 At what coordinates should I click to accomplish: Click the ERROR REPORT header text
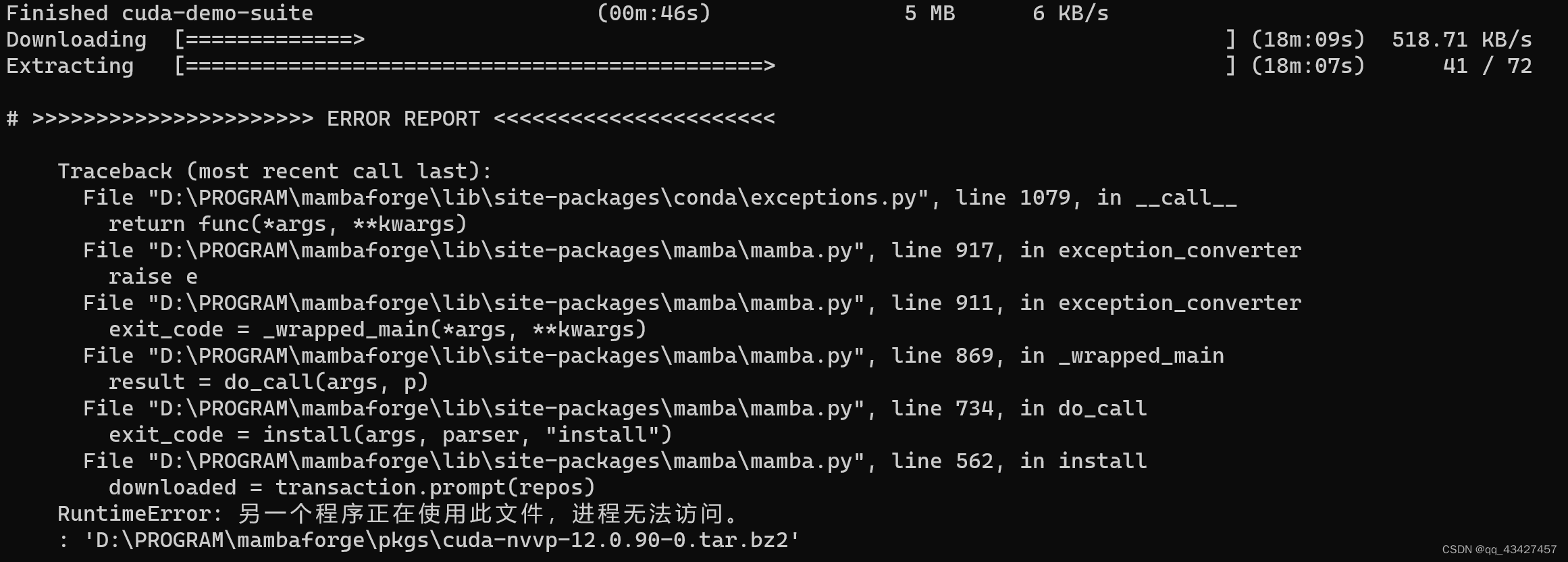click(x=403, y=119)
